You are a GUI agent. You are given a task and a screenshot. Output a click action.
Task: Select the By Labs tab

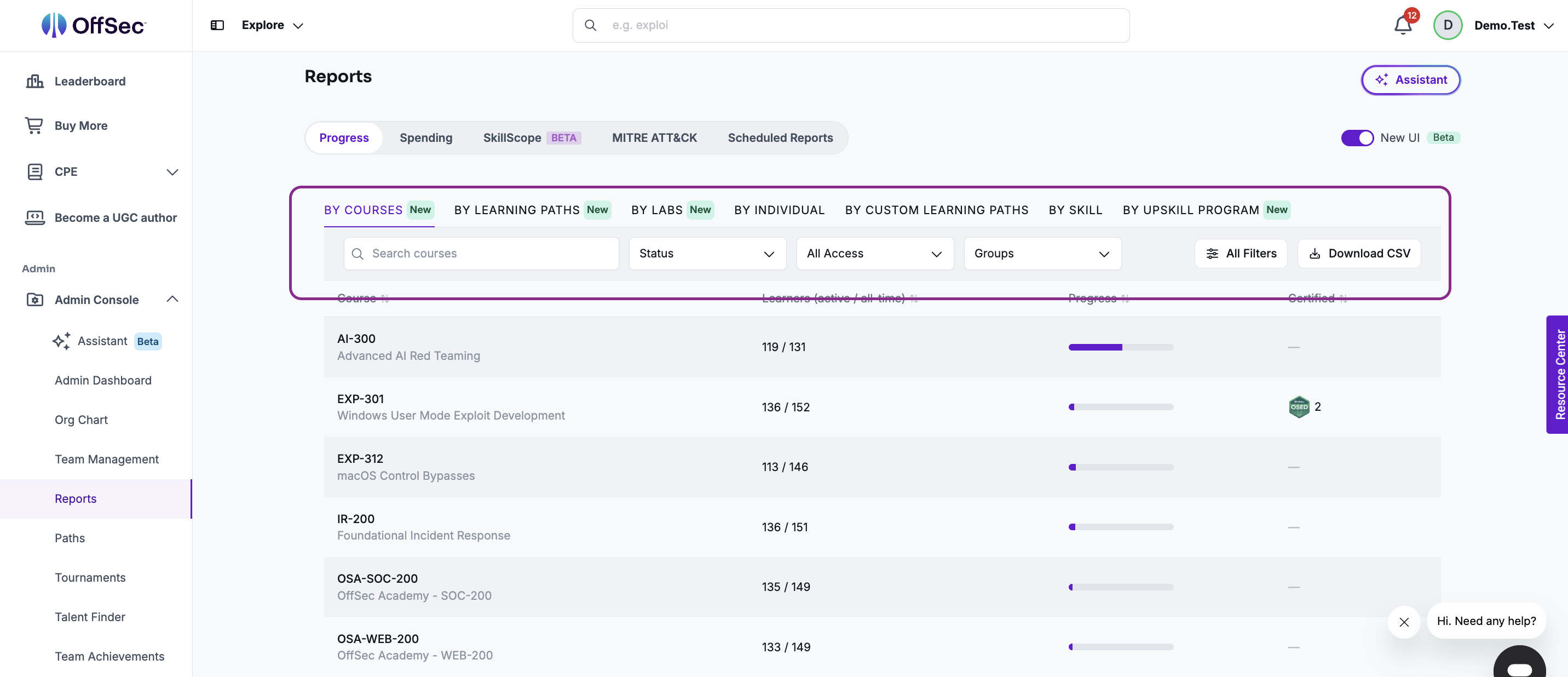pos(672,210)
